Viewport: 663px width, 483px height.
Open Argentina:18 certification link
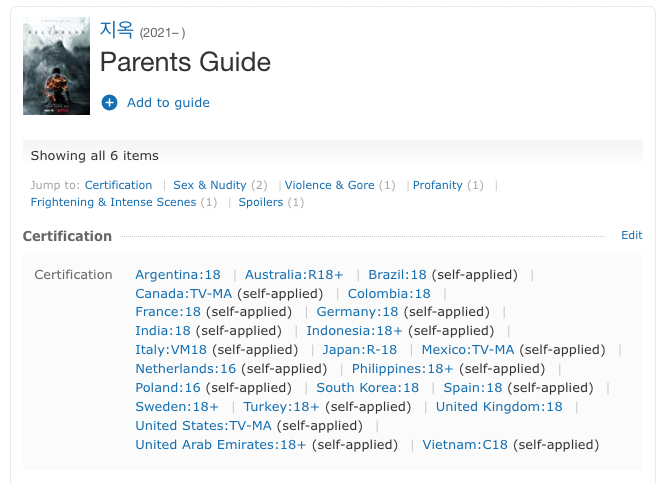178,275
